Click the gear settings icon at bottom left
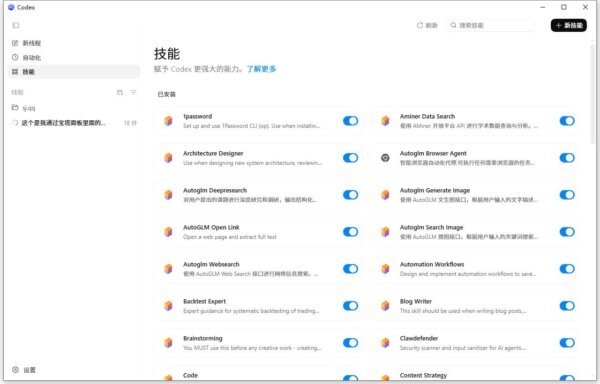This screenshot has width=600, height=384. (x=15, y=369)
